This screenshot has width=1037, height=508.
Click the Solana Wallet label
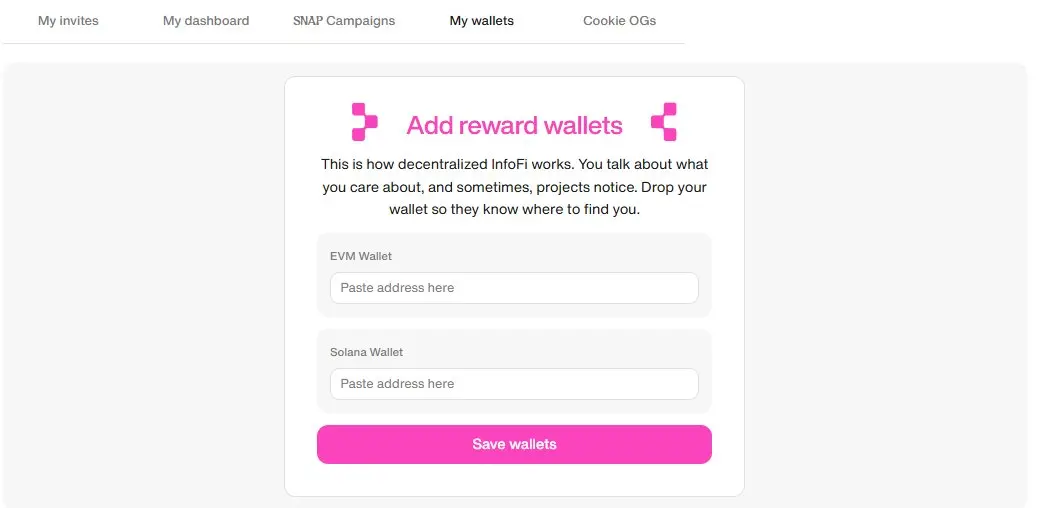pyautogui.click(x=366, y=352)
